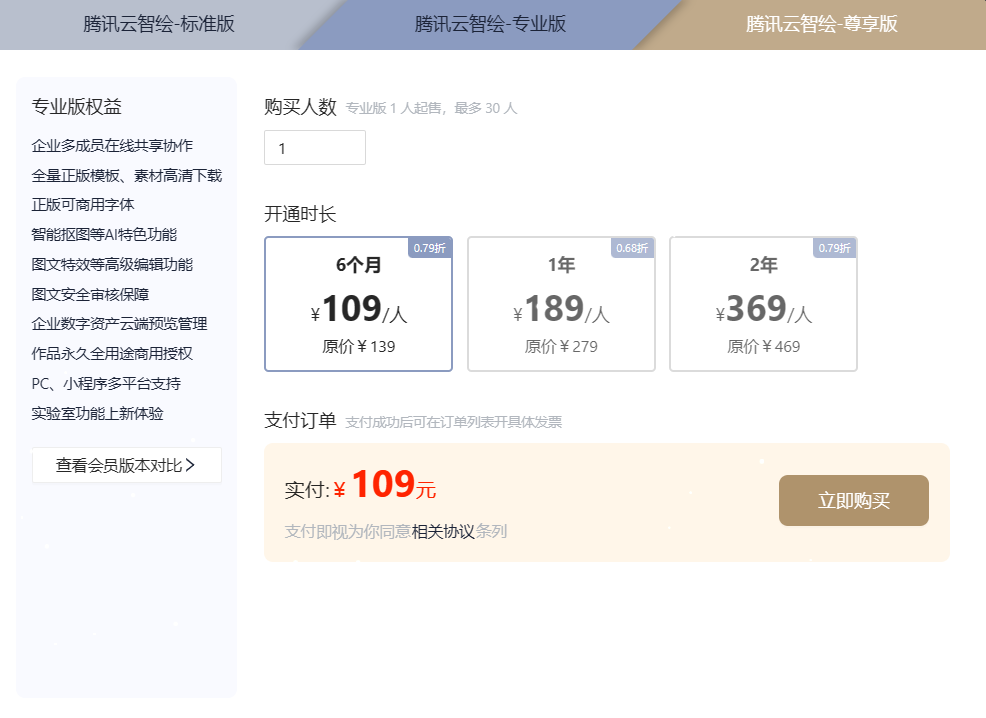Click 全量正版模板、素材高清下载 benefit text
This screenshot has height=718, width=986.
[126, 175]
